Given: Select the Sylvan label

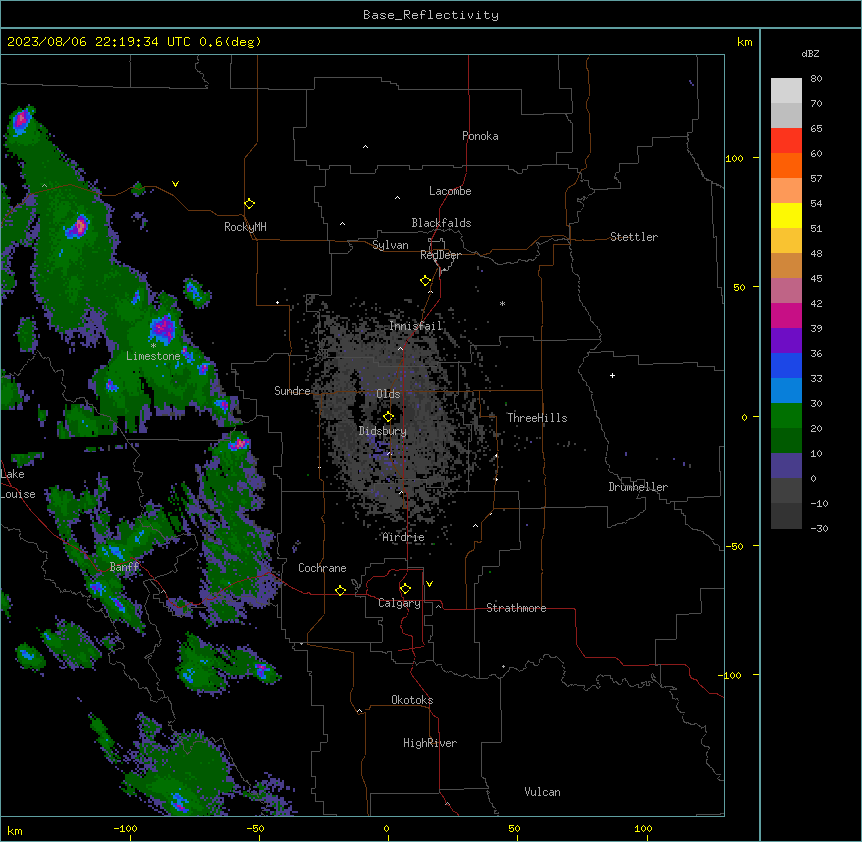Looking at the screenshot, I should (x=390, y=245).
